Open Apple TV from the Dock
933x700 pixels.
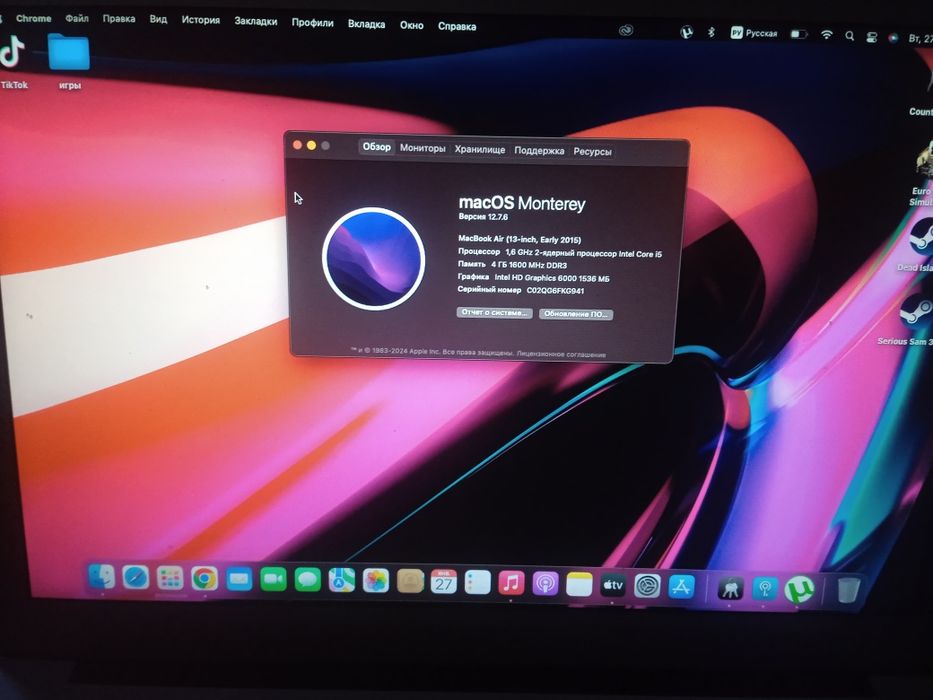click(613, 585)
